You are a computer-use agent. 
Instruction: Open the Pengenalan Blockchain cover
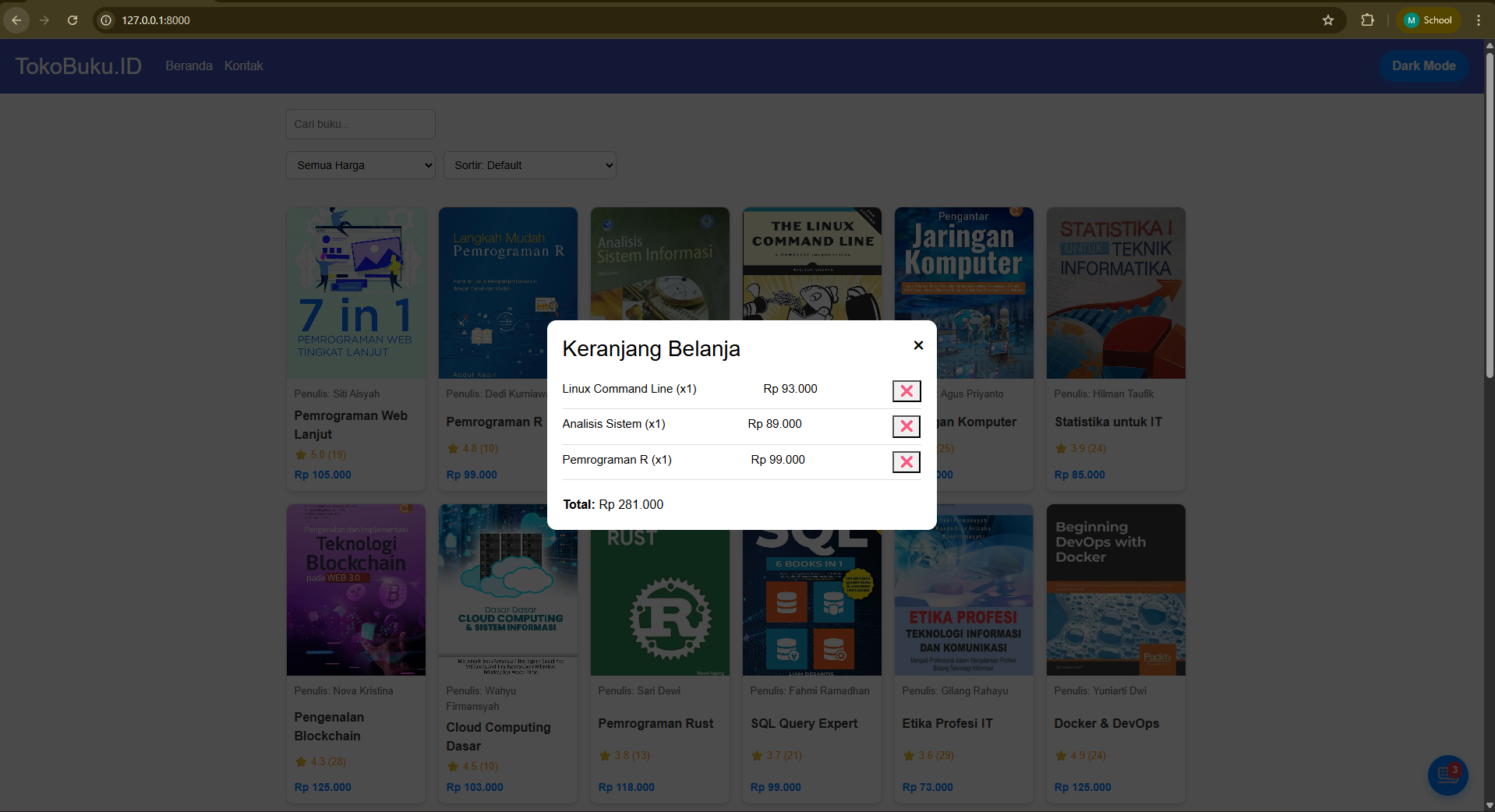[356, 590]
